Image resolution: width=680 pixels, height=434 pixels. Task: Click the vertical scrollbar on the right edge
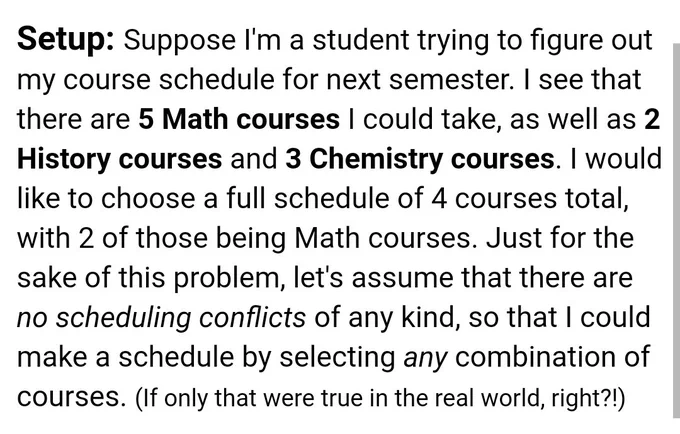point(677,230)
